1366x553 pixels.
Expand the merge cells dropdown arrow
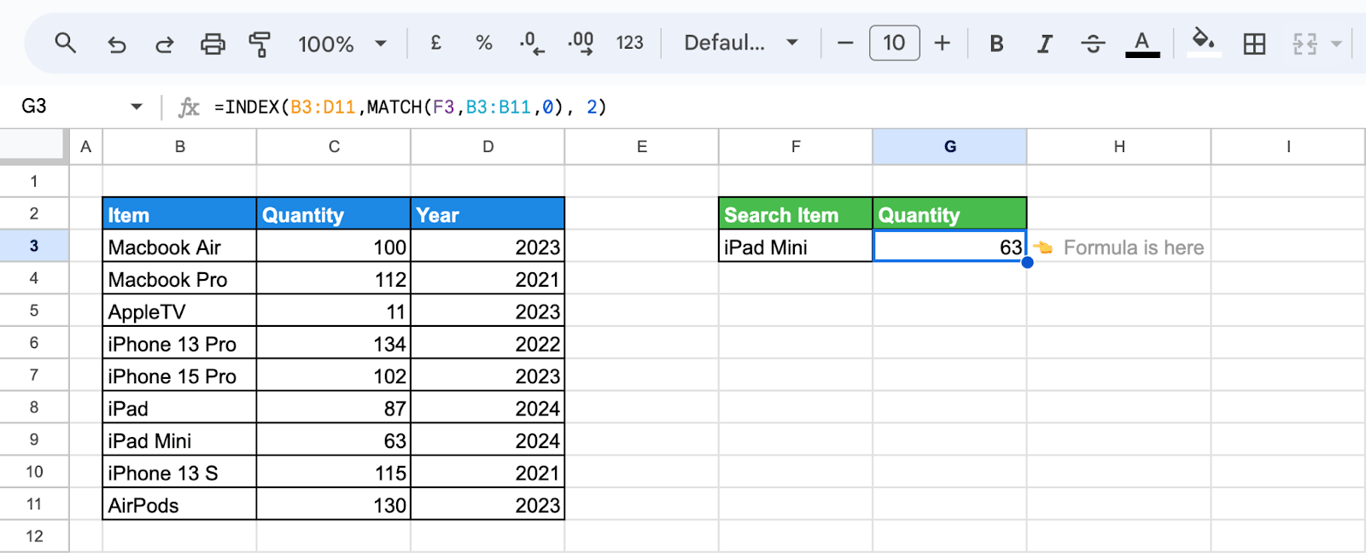pos(1337,44)
